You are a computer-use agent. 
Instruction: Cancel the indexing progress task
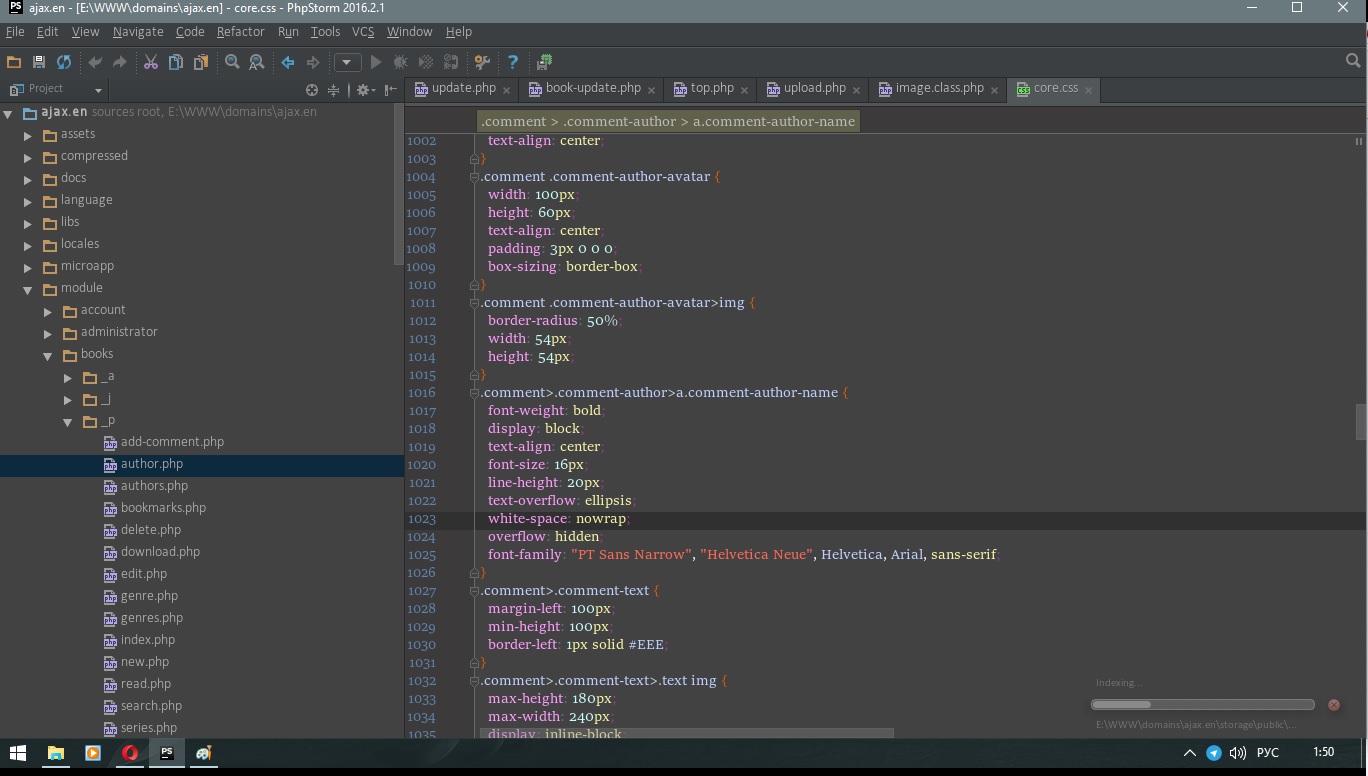point(1333,705)
